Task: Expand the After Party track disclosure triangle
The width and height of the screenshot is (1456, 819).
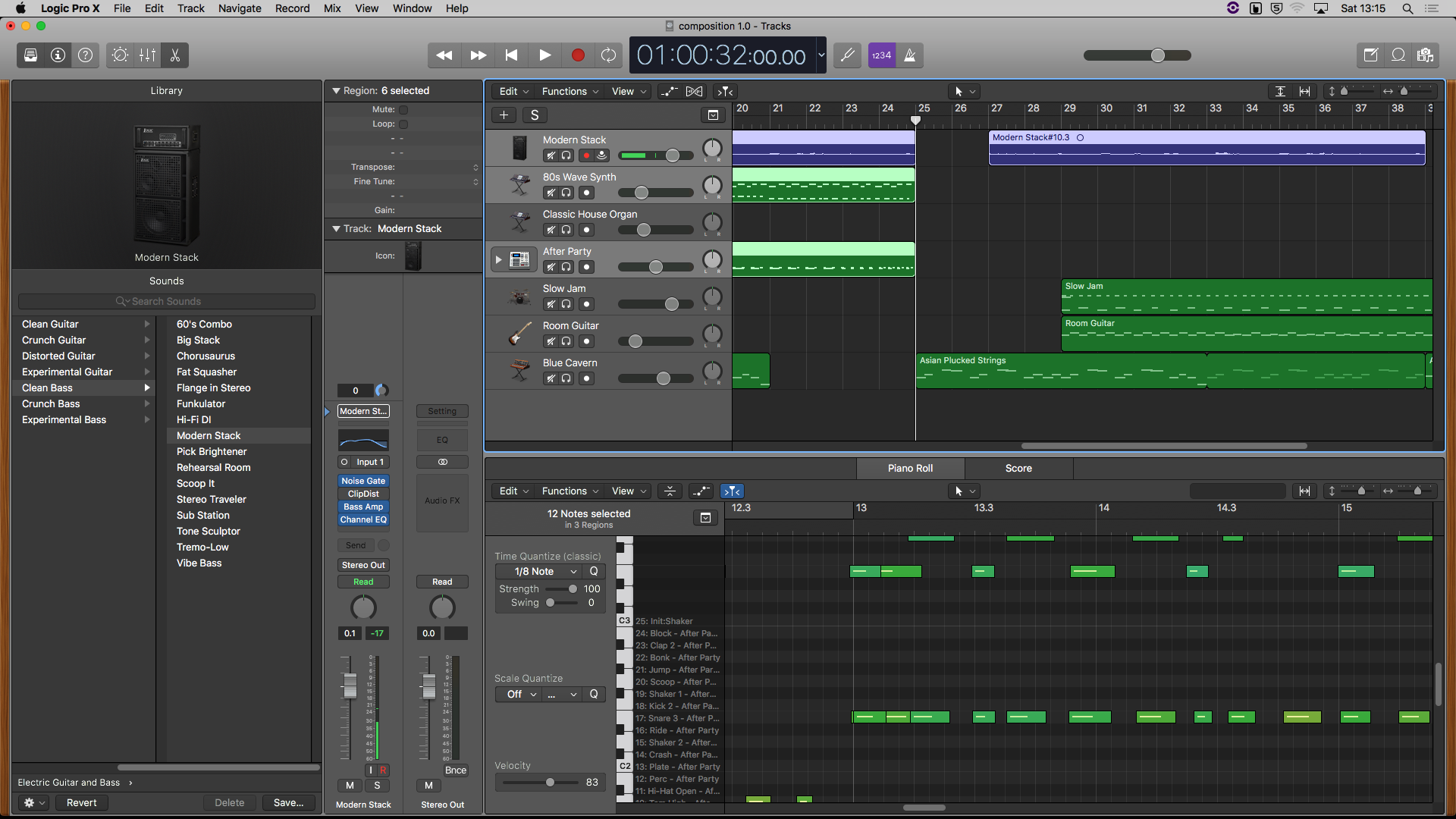Action: (x=498, y=260)
